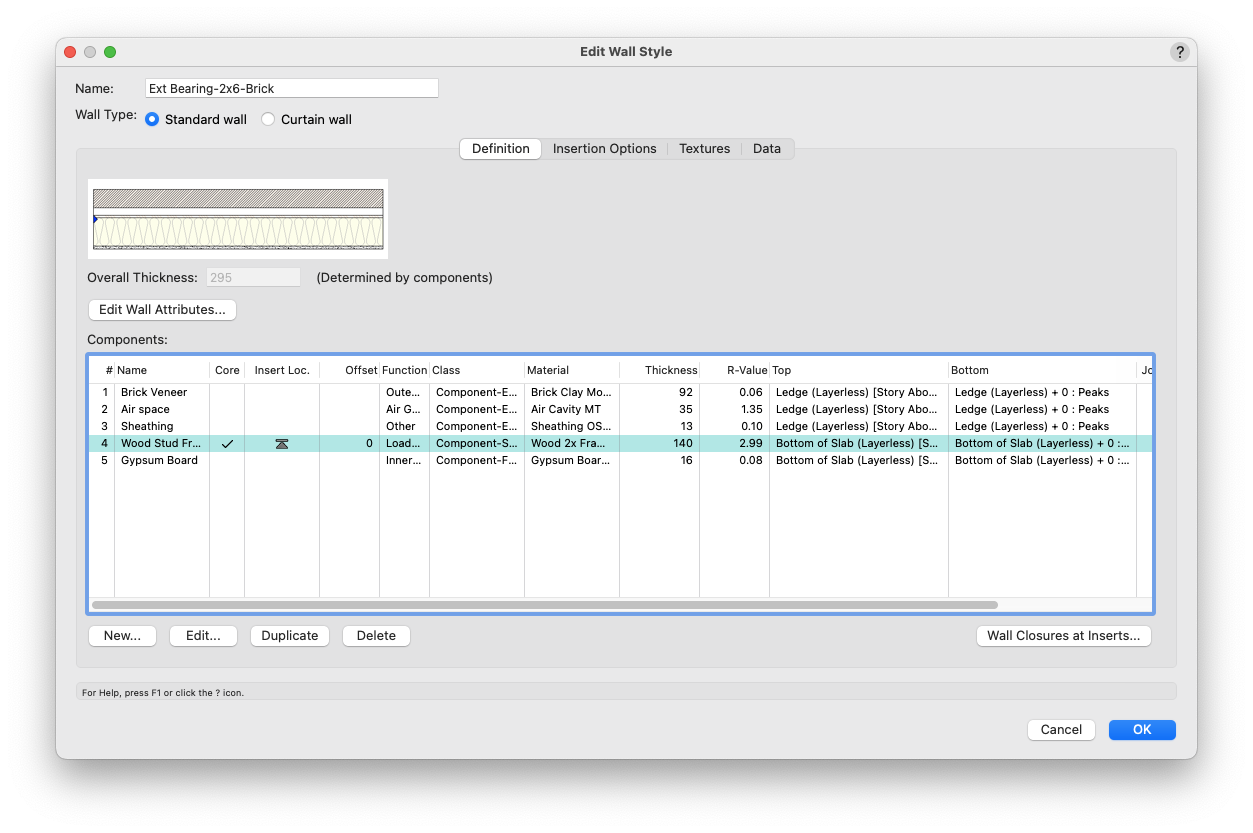
Task: Click the Edit Wall Attributes button
Action: tap(162, 310)
